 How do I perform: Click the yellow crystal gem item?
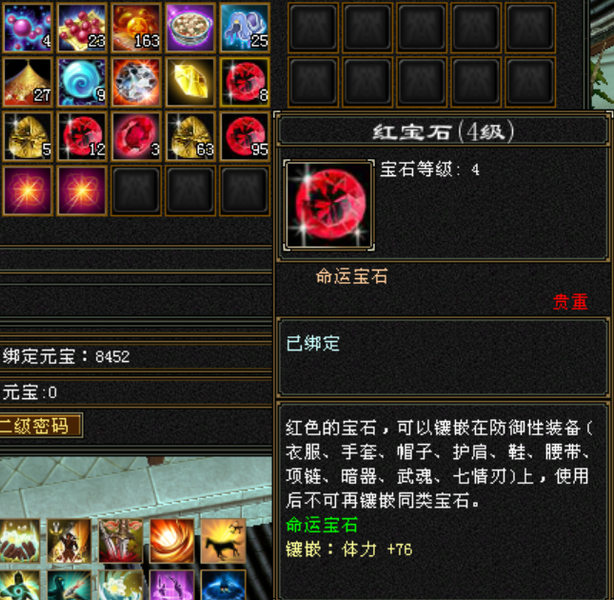(x=190, y=82)
